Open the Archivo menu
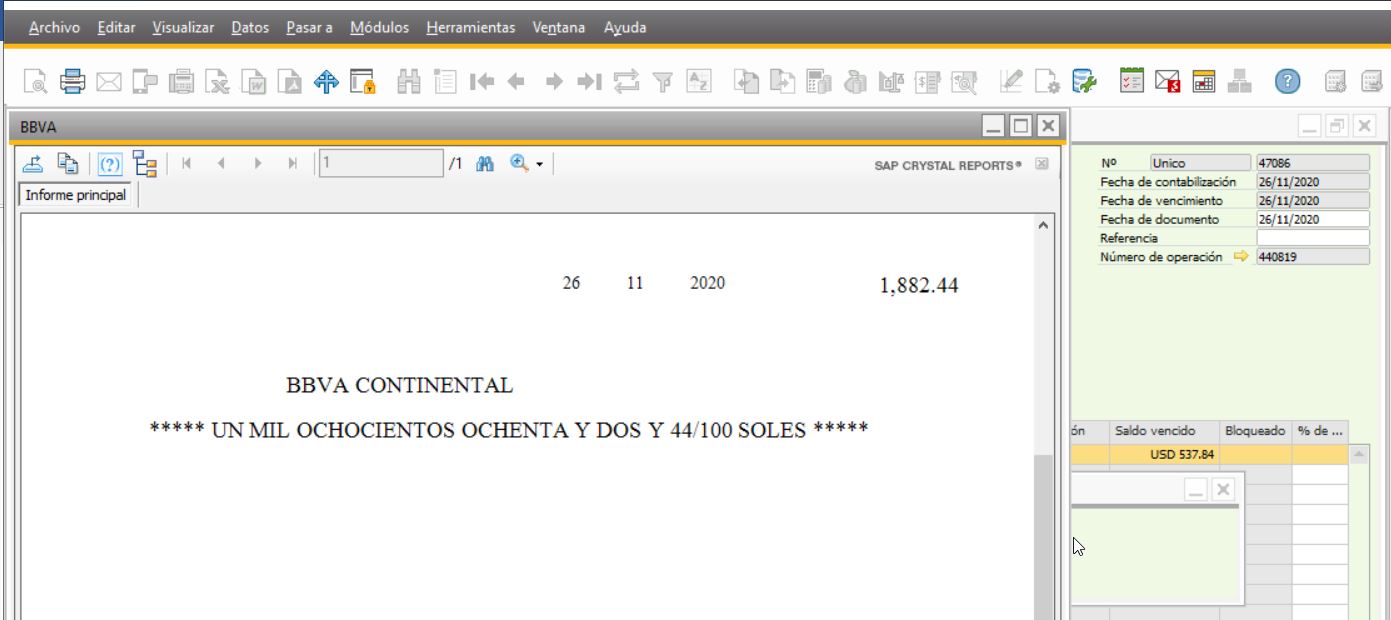This screenshot has height=620, width=1391. pos(55,28)
